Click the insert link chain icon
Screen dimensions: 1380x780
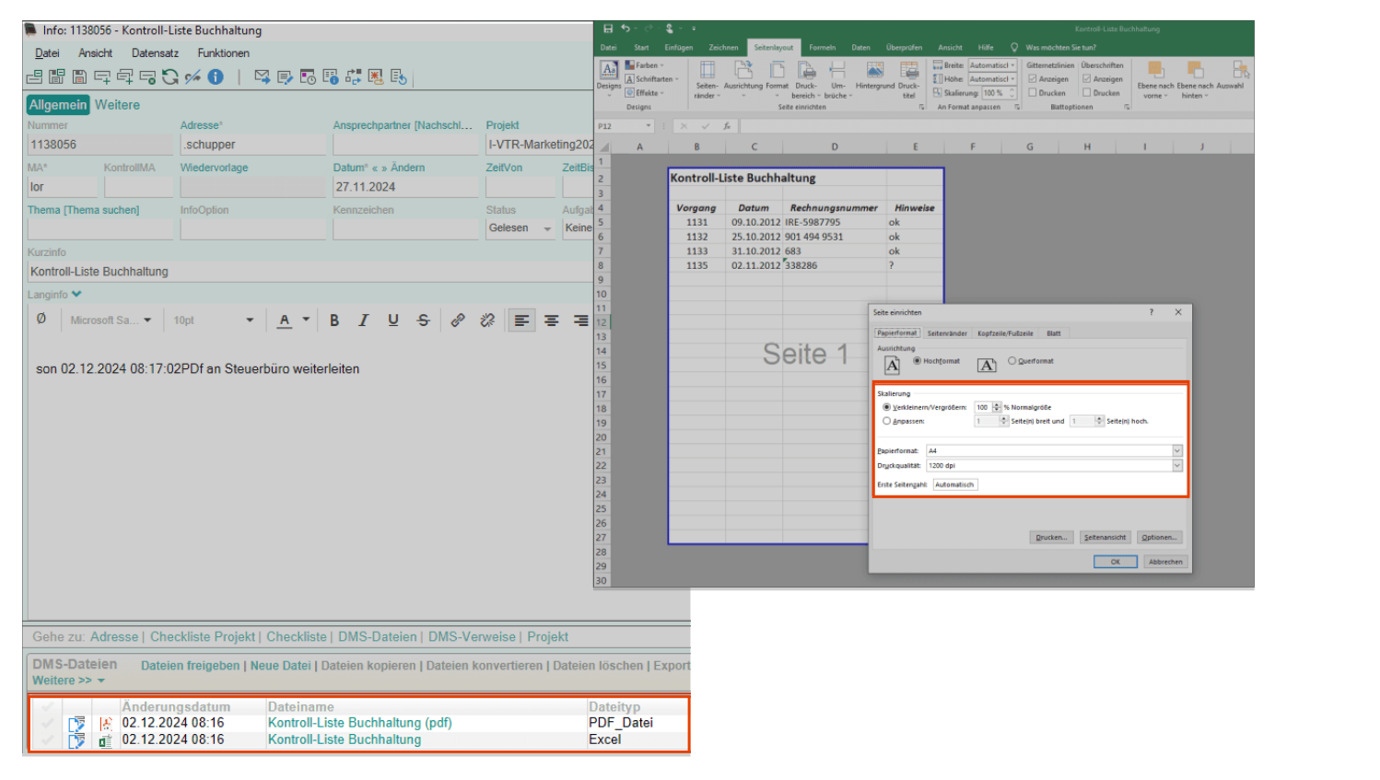point(457,320)
